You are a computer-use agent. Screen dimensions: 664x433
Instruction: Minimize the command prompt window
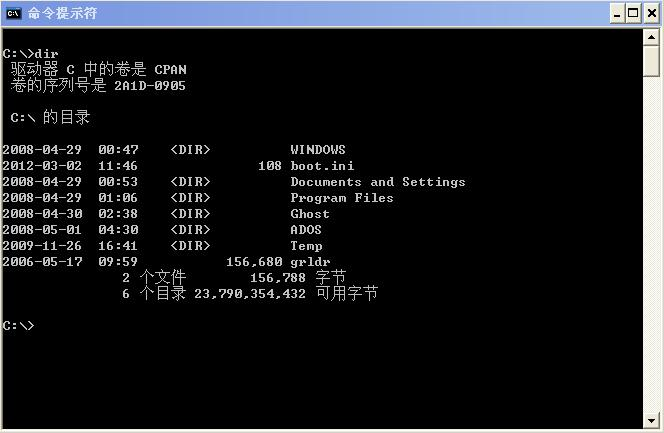617,14
